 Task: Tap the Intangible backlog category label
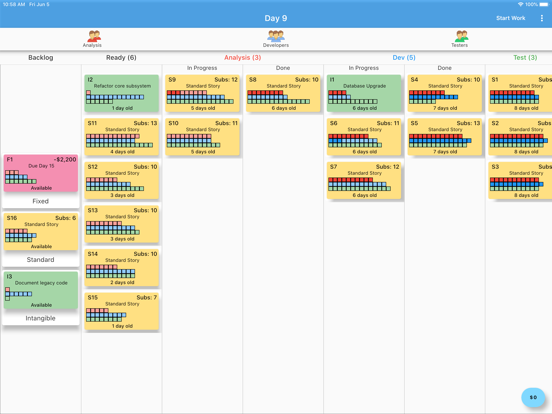tap(40, 318)
